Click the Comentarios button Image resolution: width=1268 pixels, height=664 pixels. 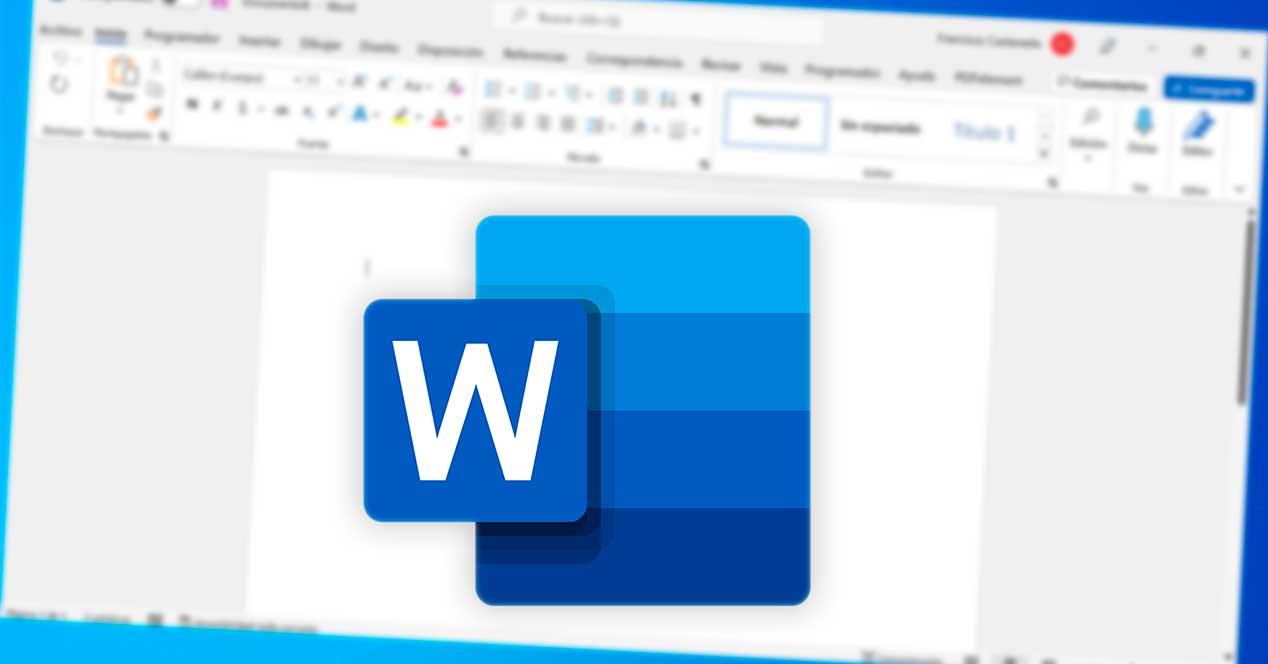1104,85
